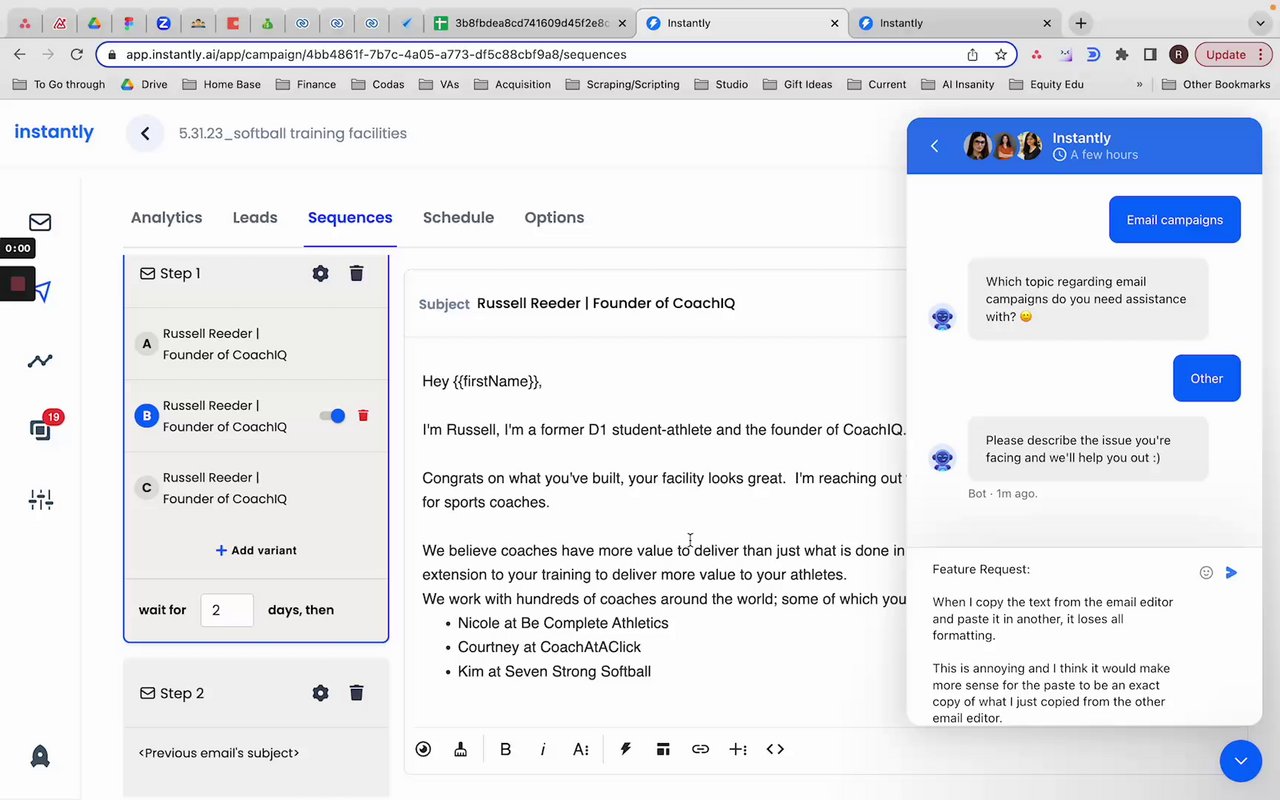Image resolution: width=1280 pixels, height=800 pixels.
Task: Open the templates layout icon in editor toolbar
Action: point(662,749)
